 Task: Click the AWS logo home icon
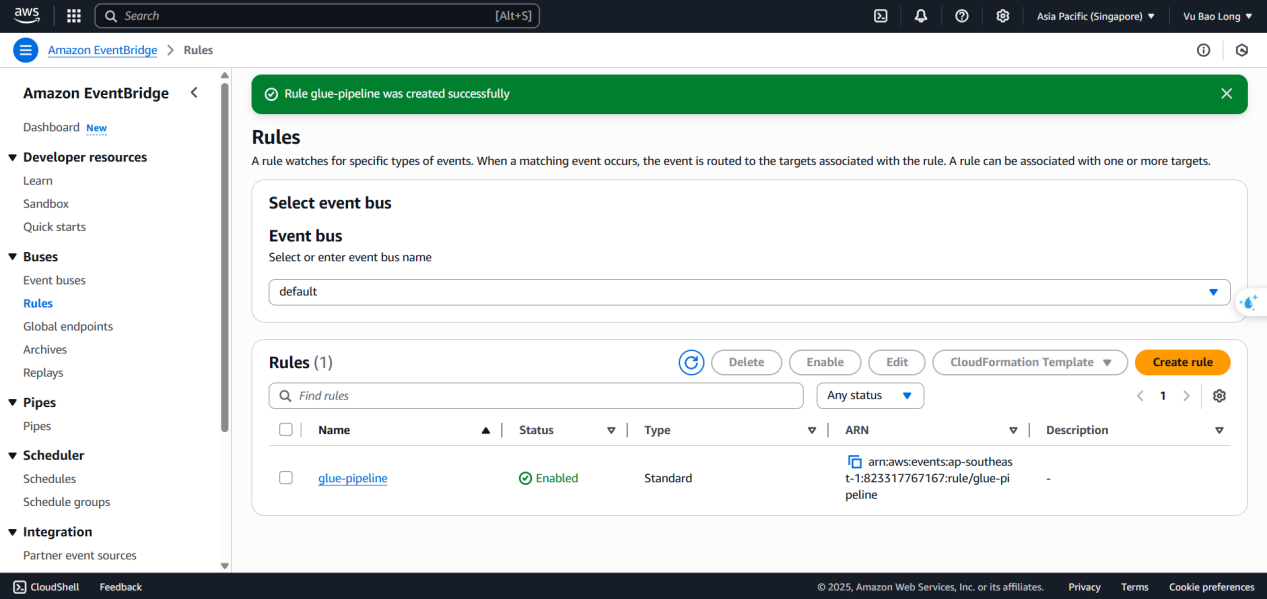tap(27, 15)
